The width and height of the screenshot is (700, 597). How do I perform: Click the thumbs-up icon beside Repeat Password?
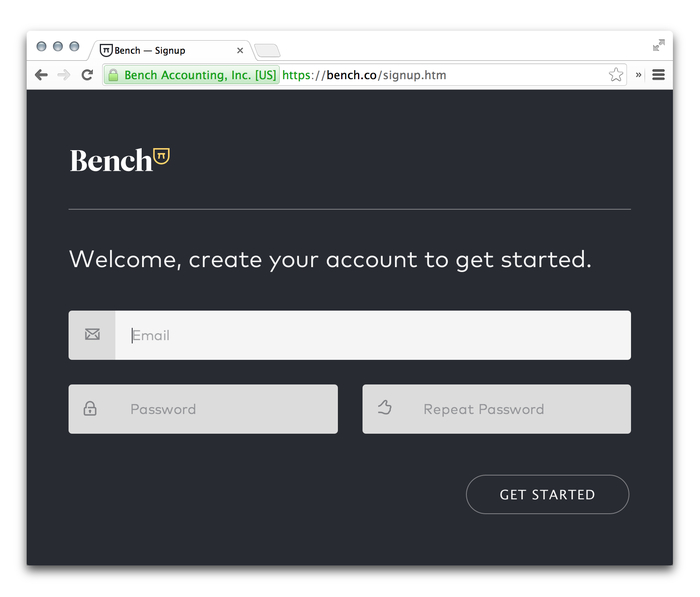coord(384,408)
